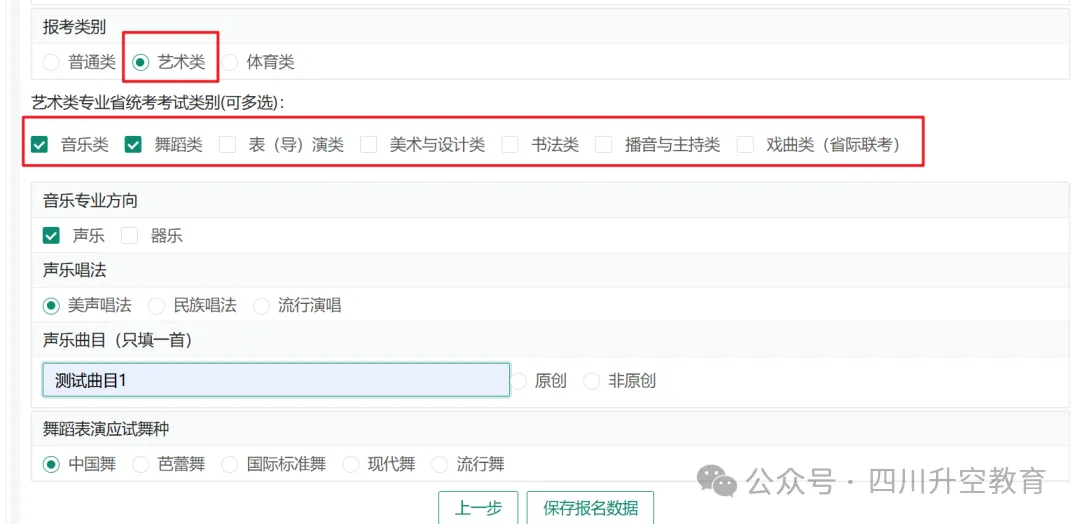Check the 器乐 direction checkbox
1080x524 pixels.
point(129,236)
